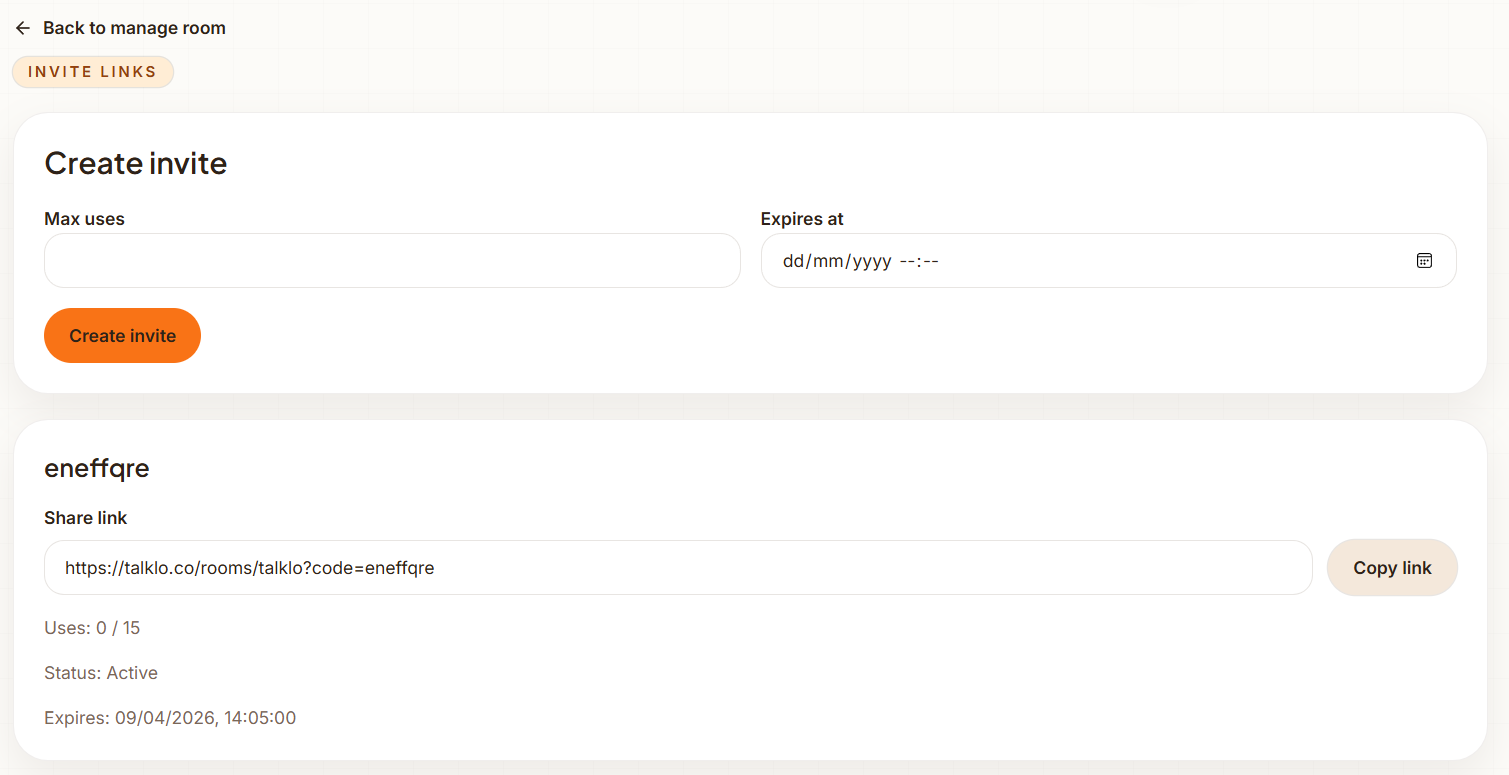This screenshot has height=775, width=1509.
Task: Select the day (dd) segment of expiry date
Action: tap(793, 261)
